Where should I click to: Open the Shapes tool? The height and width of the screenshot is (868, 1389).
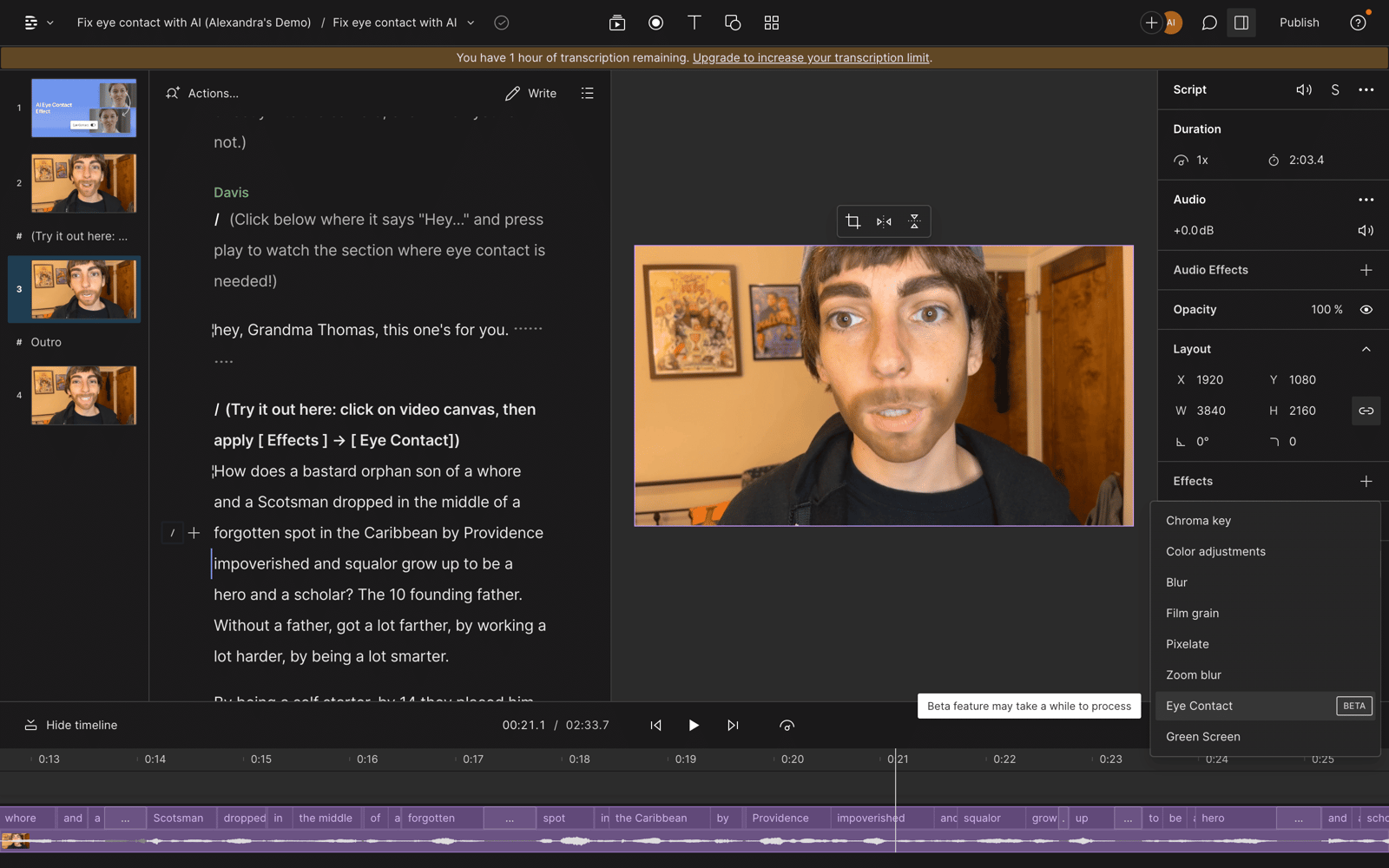733,23
